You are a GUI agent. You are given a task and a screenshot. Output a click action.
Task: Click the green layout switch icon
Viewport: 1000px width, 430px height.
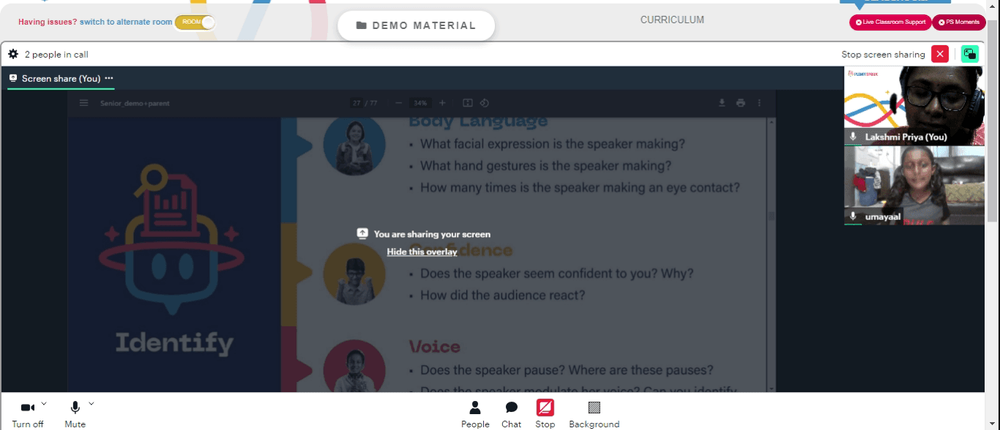point(969,54)
